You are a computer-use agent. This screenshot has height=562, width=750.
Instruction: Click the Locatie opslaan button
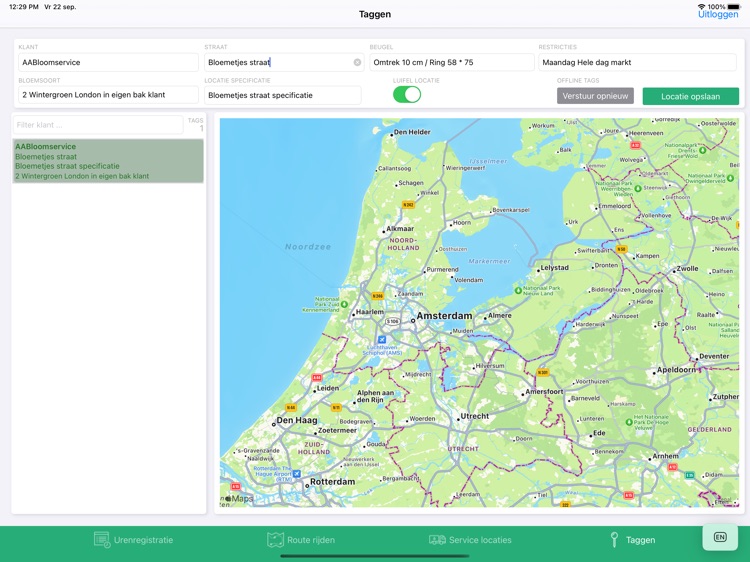[x=690, y=96]
